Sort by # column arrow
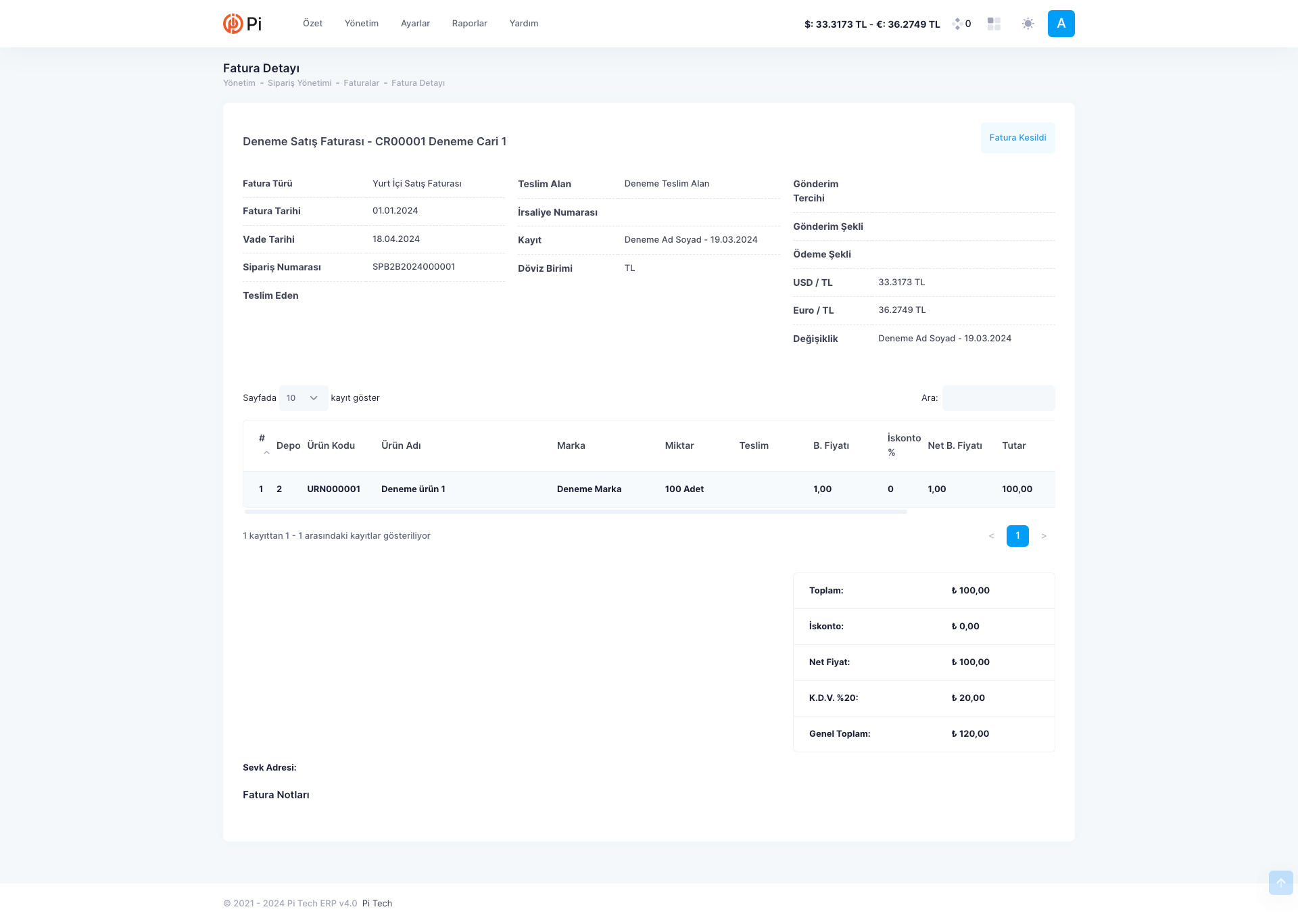The width and height of the screenshot is (1298, 924). coord(266,452)
